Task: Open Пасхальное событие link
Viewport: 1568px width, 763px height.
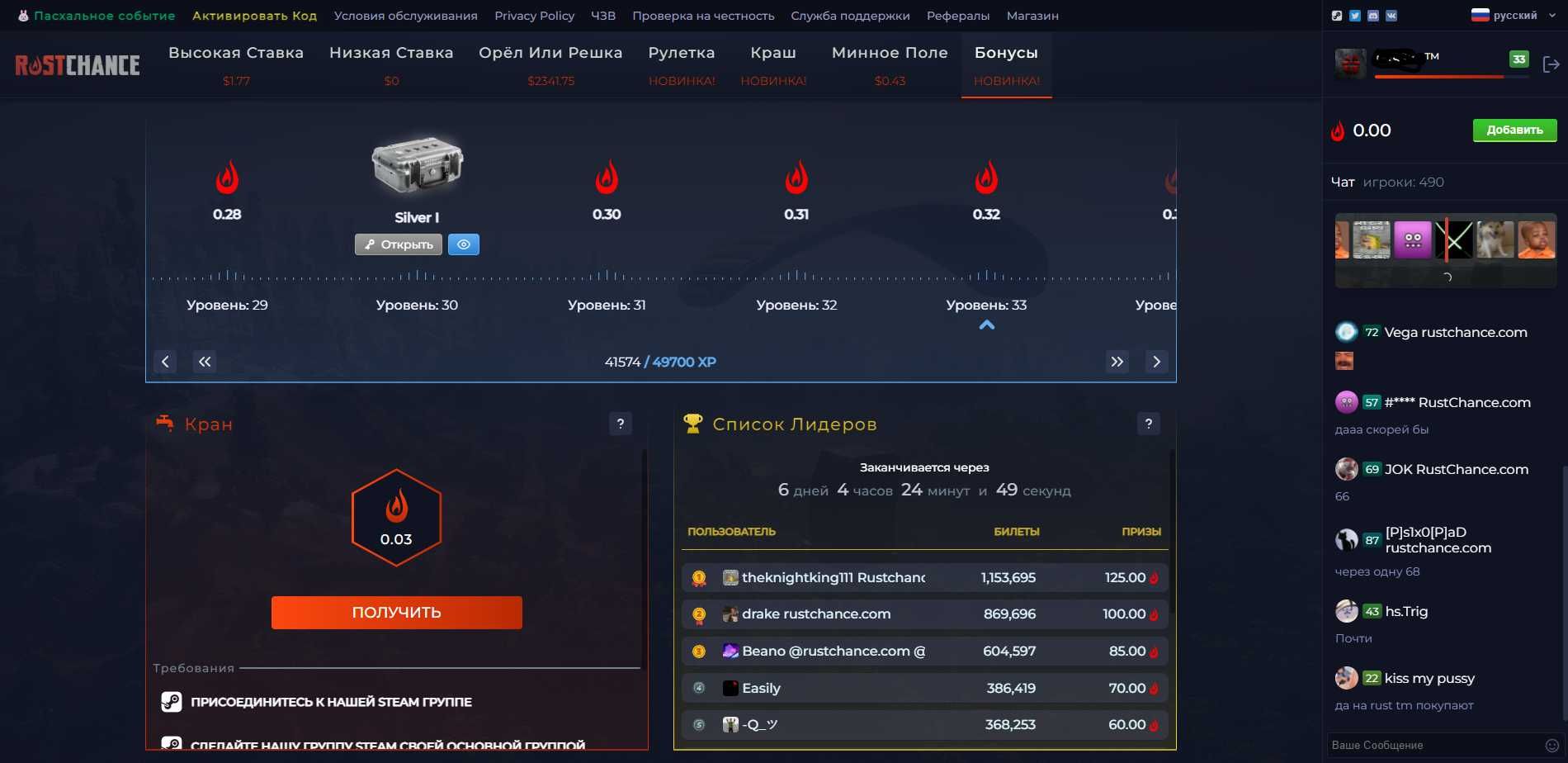Action: pos(97,16)
